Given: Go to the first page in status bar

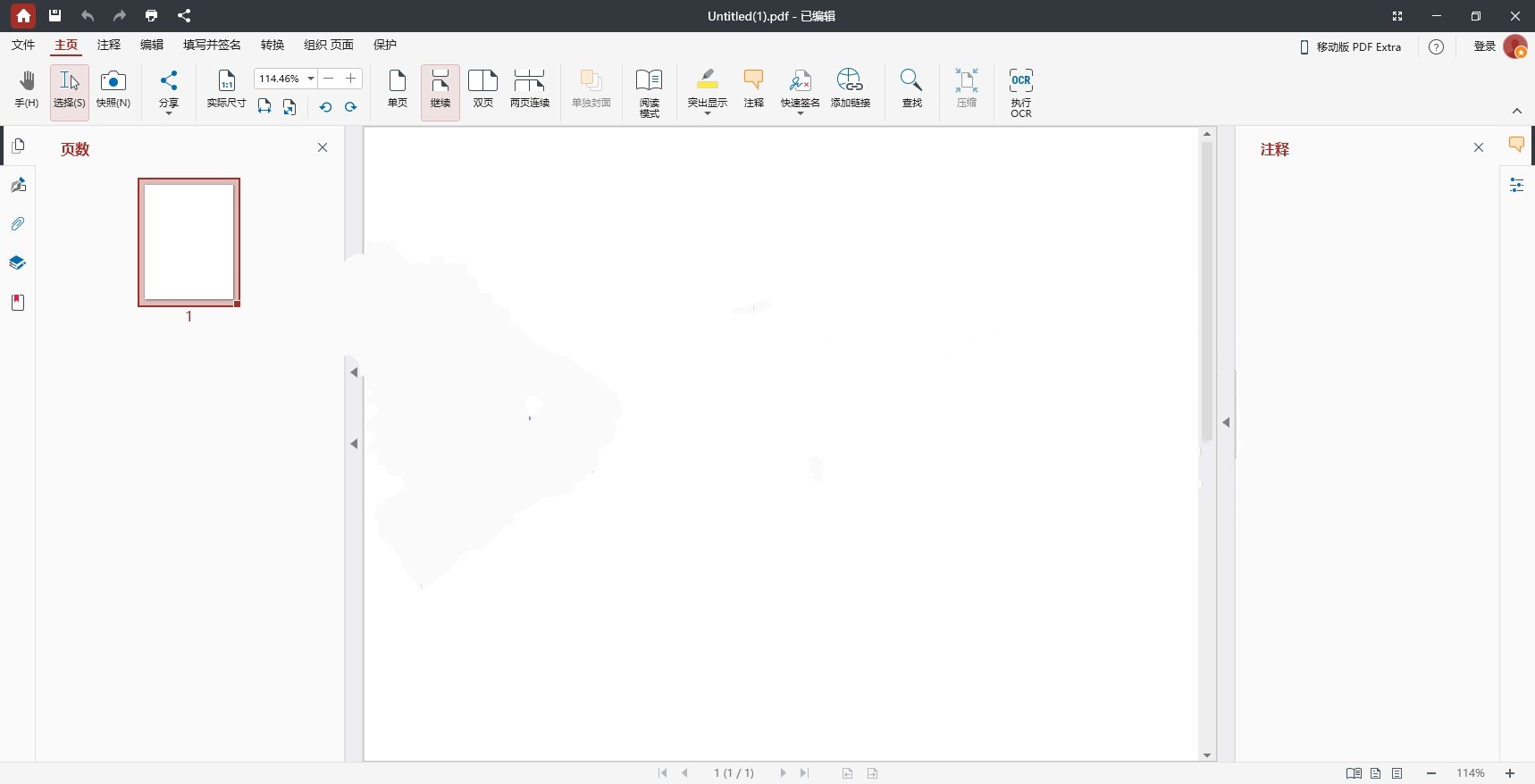Looking at the screenshot, I should pyautogui.click(x=662, y=773).
